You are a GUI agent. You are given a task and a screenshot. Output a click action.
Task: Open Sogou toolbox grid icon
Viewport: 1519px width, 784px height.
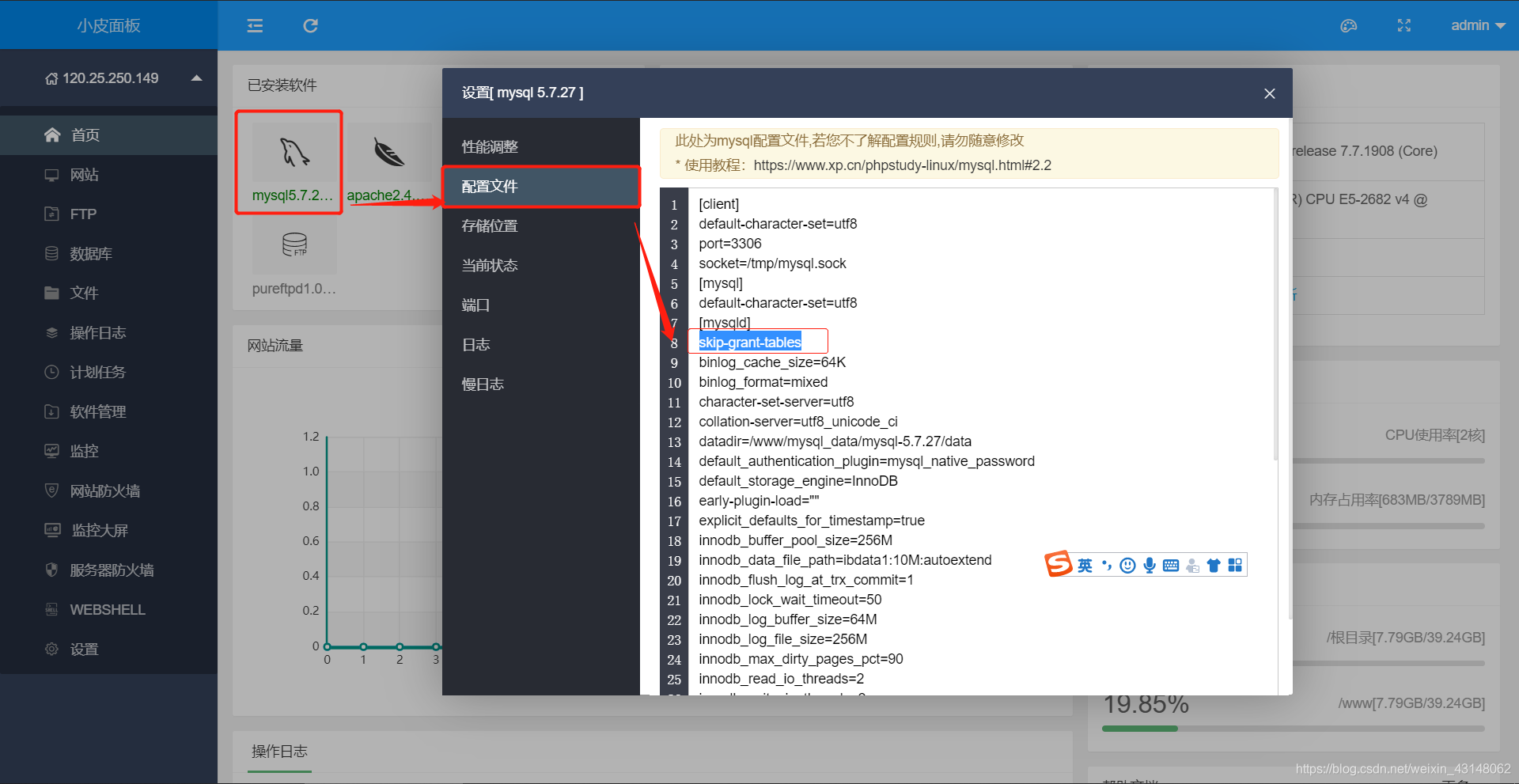pyautogui.click(x=1235, y=566)
